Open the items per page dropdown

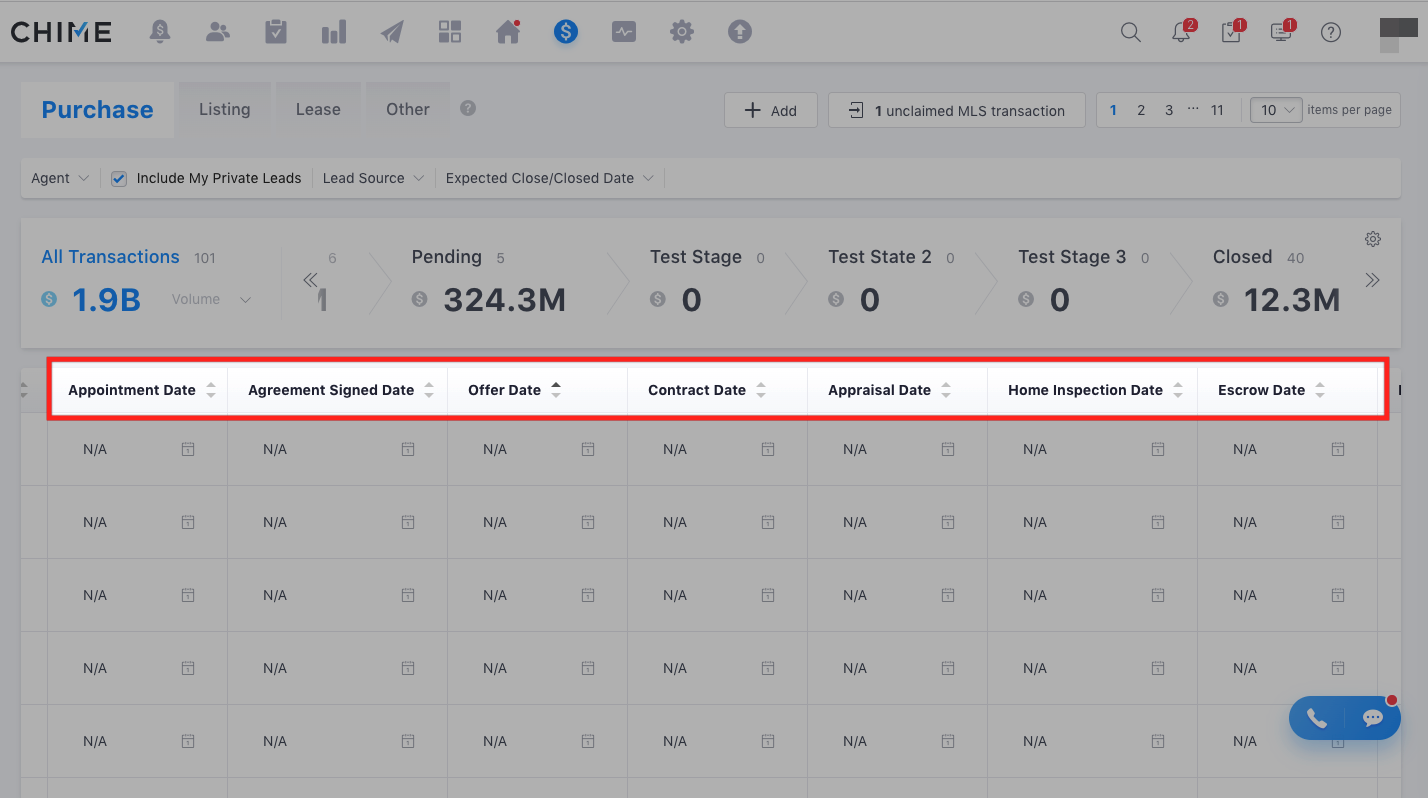[x=1276, y=110]
